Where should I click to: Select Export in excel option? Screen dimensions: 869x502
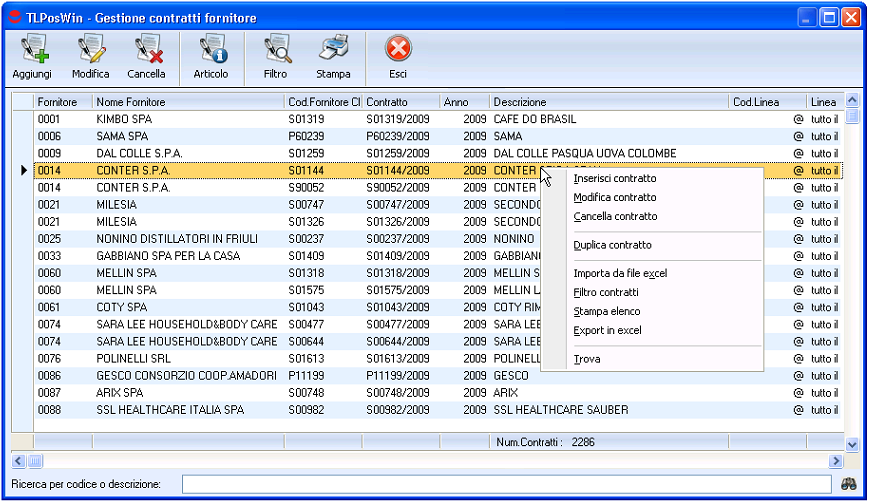point(607,330)
